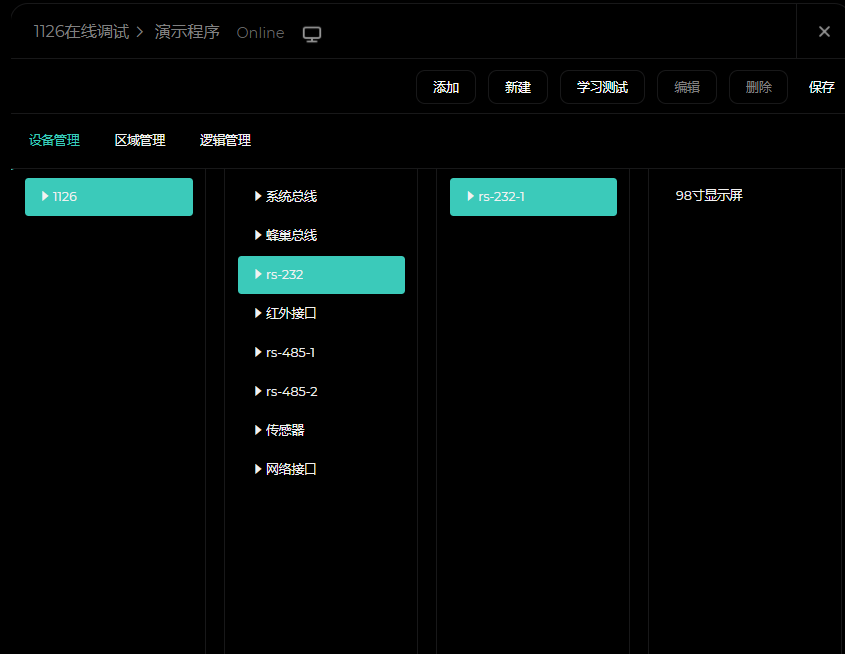Expand the rs-485-1 arrow
This screenshot has height=654, width=845.
(258, 352)
